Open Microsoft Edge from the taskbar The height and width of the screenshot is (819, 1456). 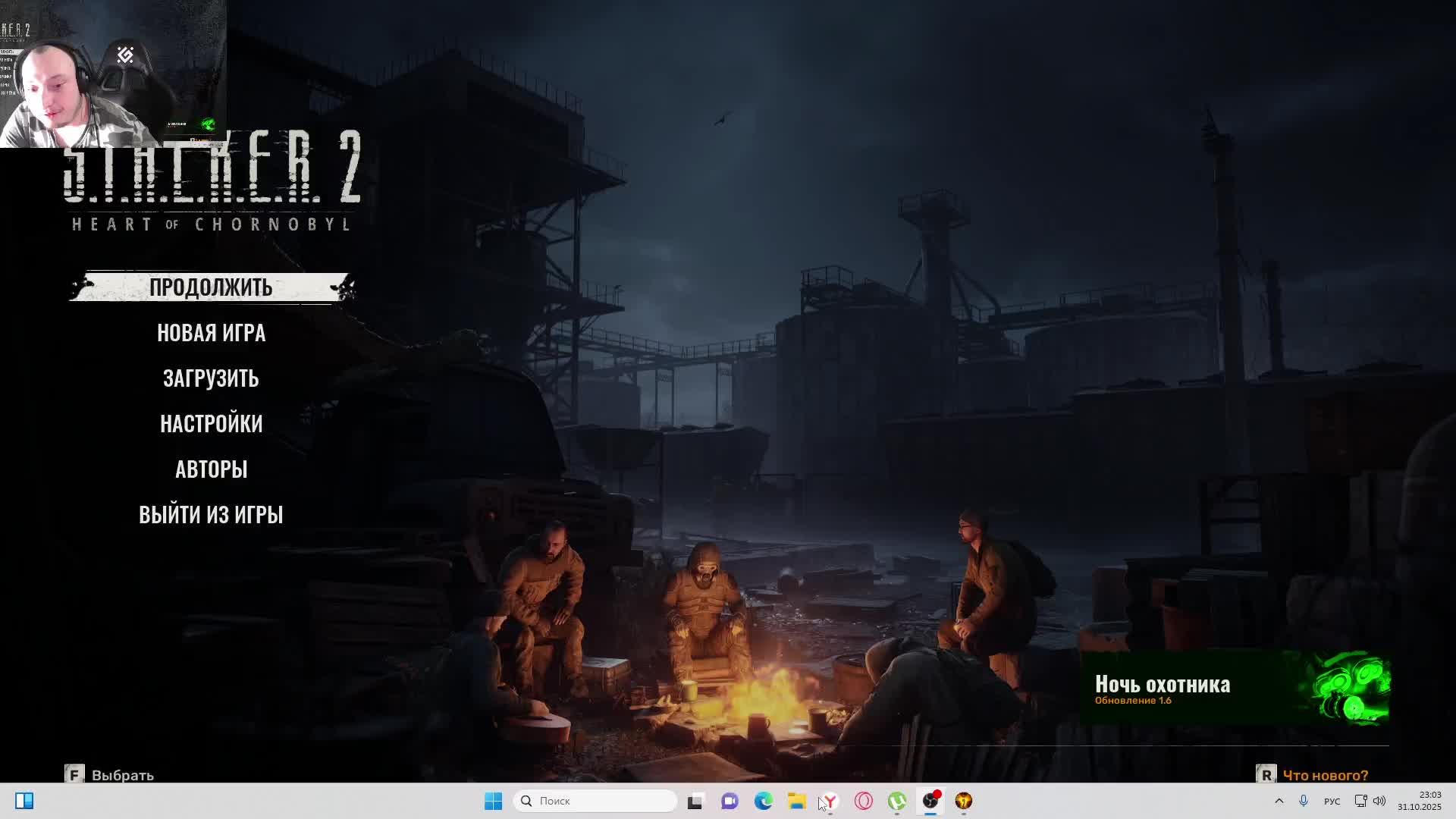pyautogui.click(x=763, y=801)
